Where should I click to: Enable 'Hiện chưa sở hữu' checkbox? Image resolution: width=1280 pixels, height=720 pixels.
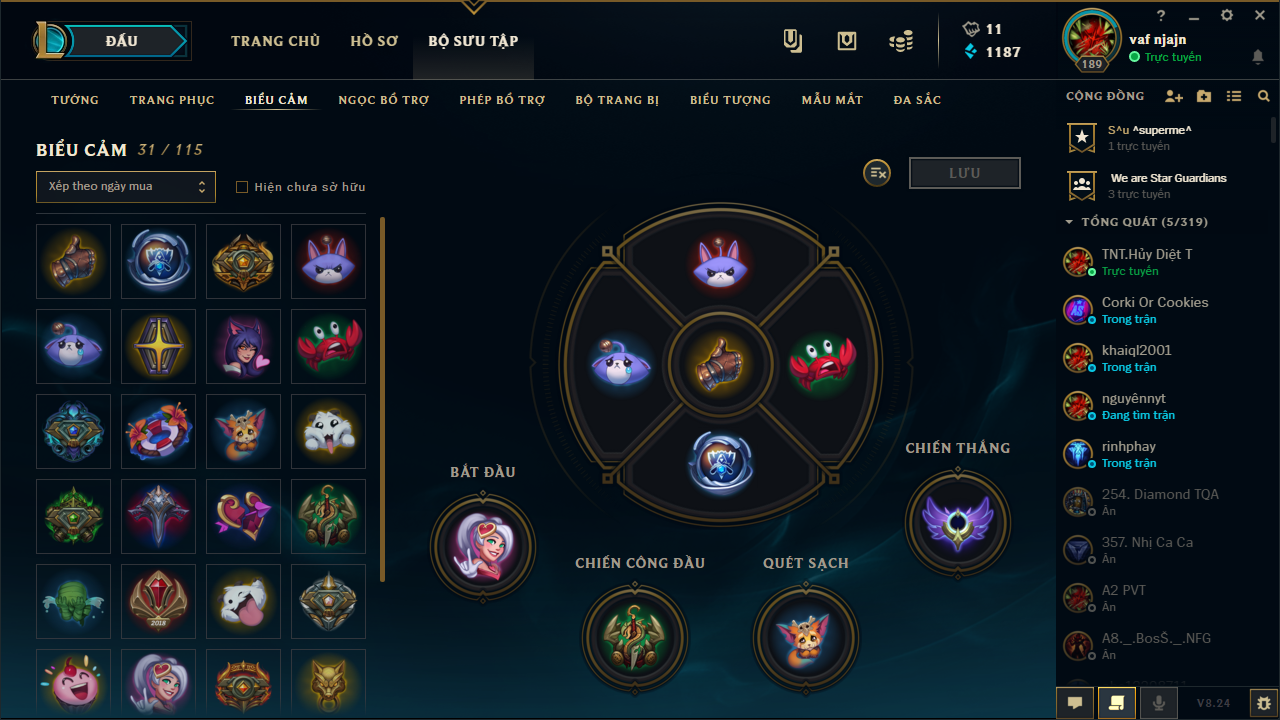click(x=242, y=187)
